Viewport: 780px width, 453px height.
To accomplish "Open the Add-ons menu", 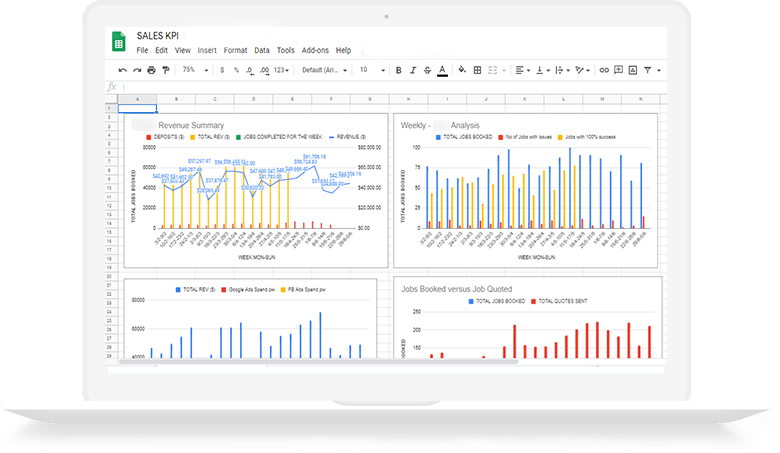I will (x=315, y=50).
